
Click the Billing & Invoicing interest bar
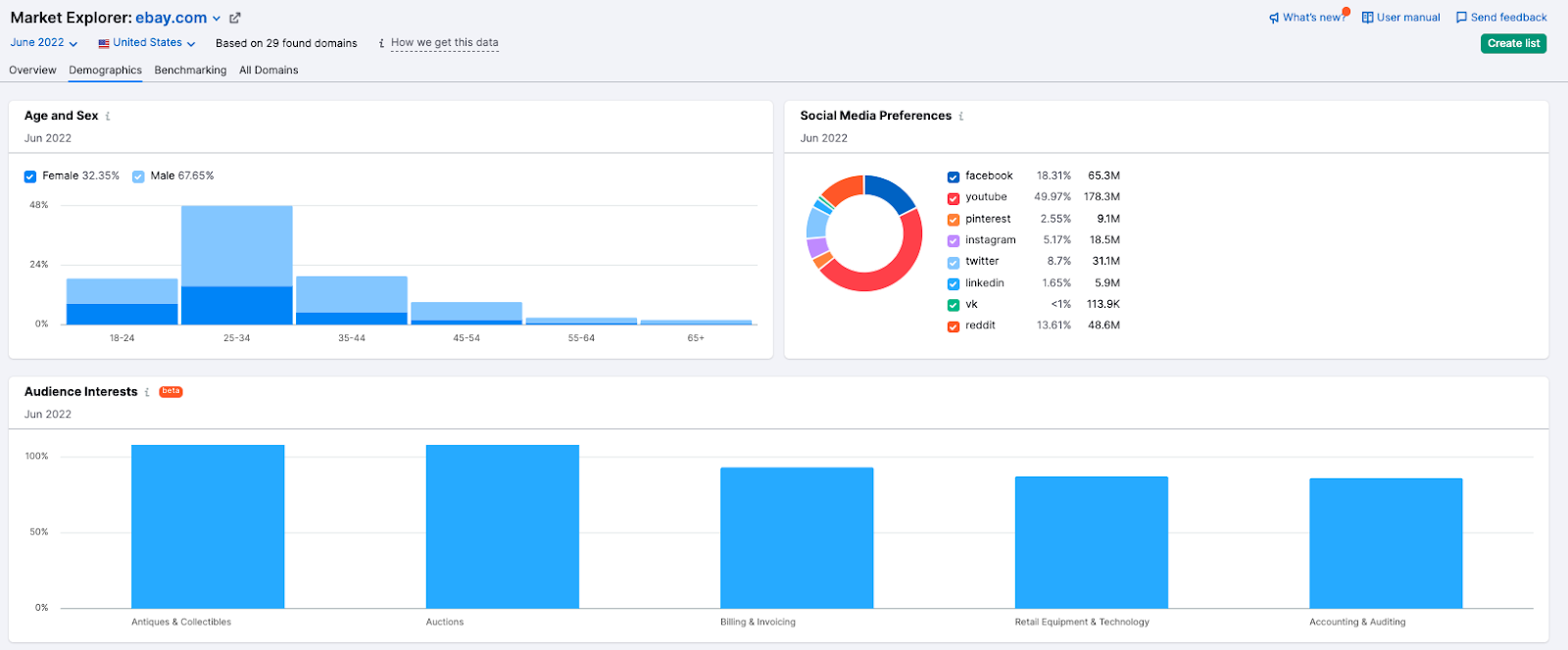pos(797,538)
